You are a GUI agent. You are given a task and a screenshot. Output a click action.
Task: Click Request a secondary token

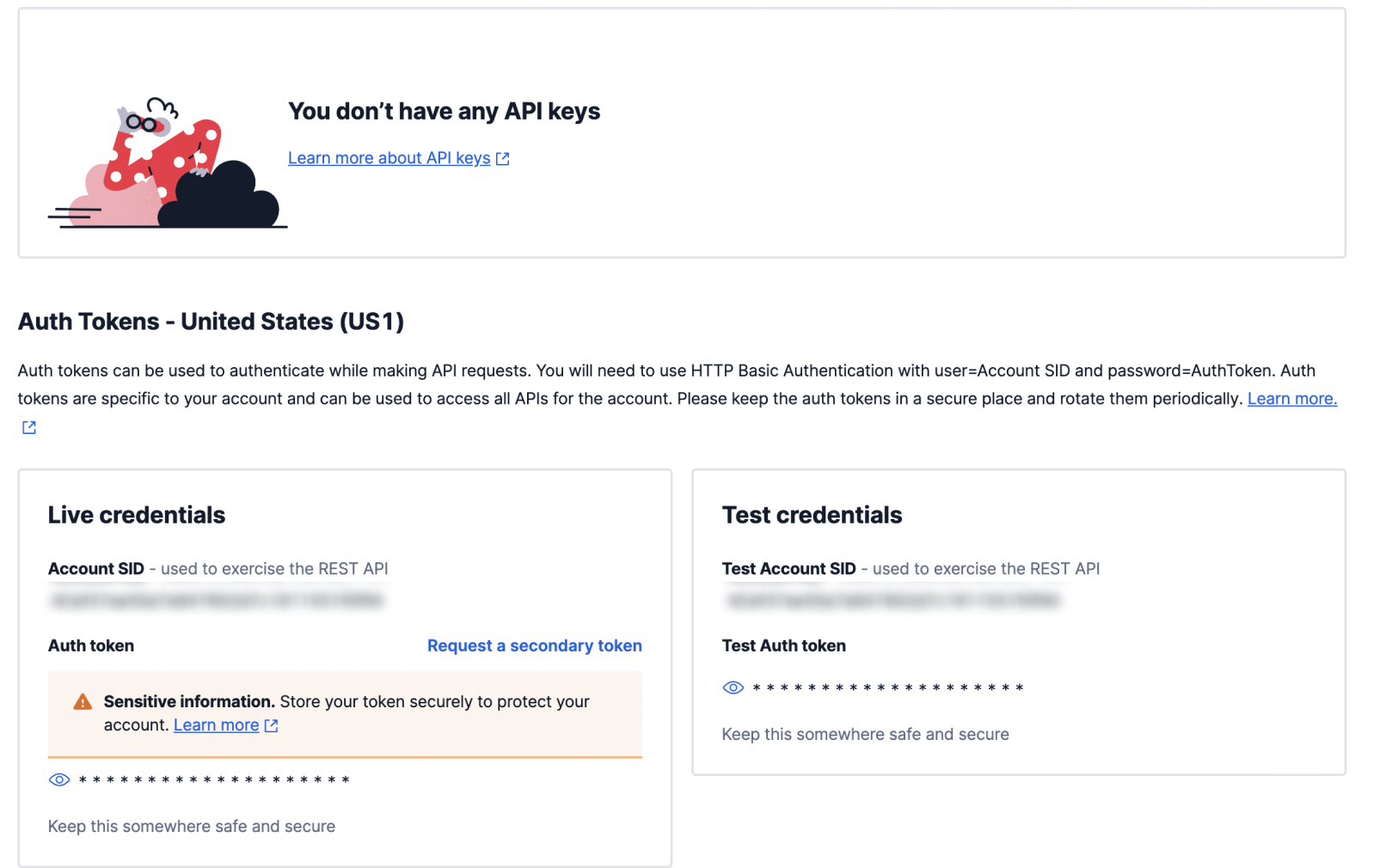pyautogui.click(x=534, y=645)
